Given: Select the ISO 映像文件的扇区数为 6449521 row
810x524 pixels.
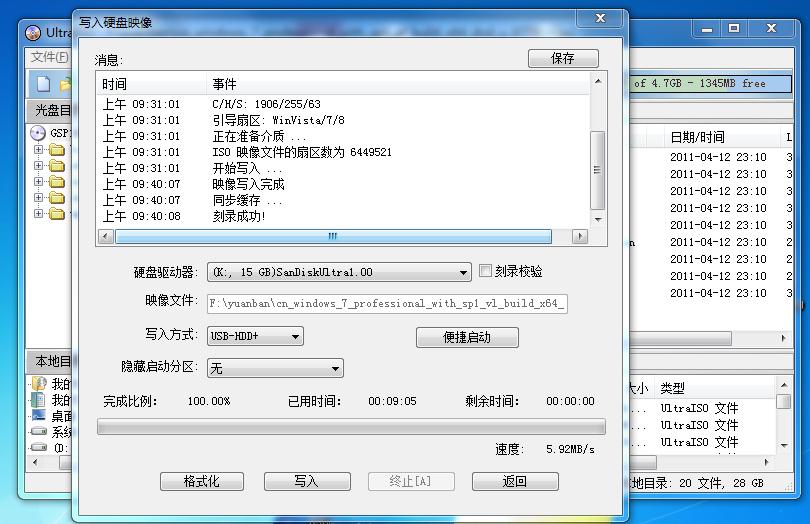Looking at the screenshot, I should [343, 152].
